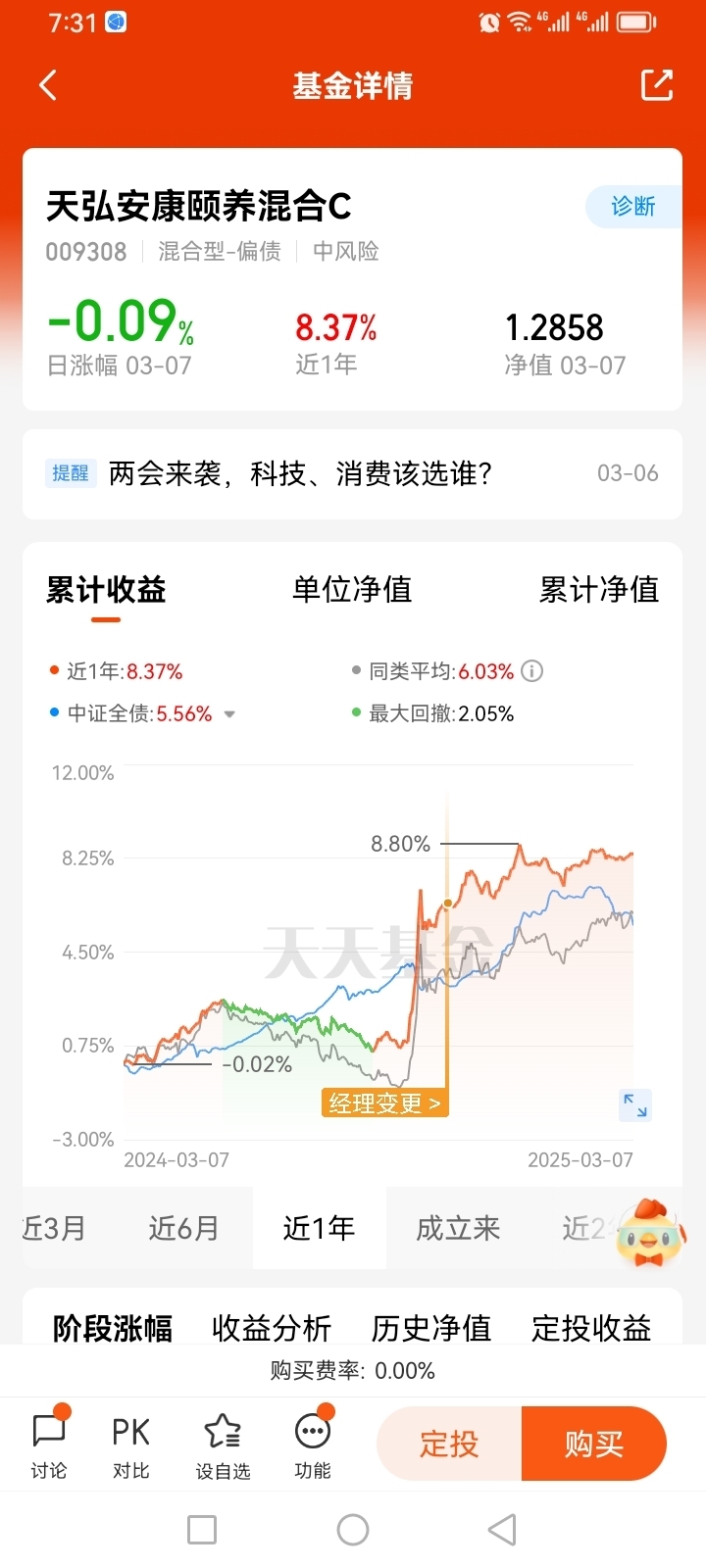Open the 讨论 discussion icon

pyautogui.click(x=49, y=1443)
